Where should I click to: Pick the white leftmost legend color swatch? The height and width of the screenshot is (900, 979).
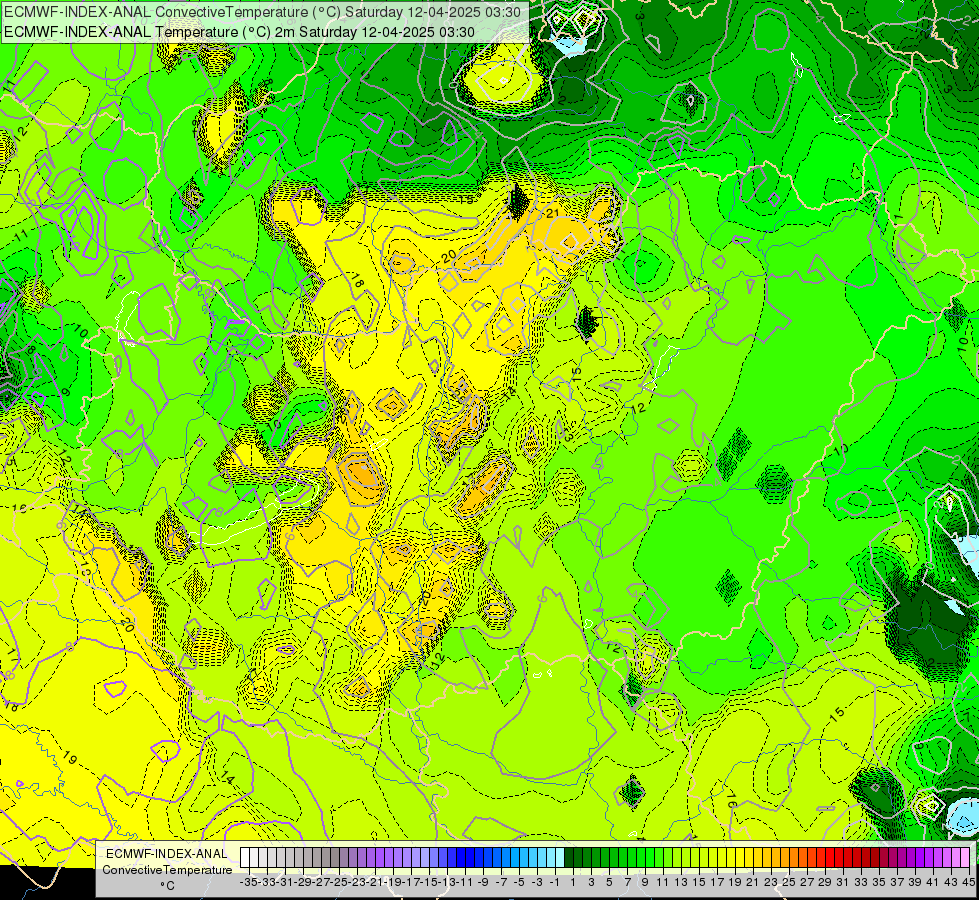245,858
